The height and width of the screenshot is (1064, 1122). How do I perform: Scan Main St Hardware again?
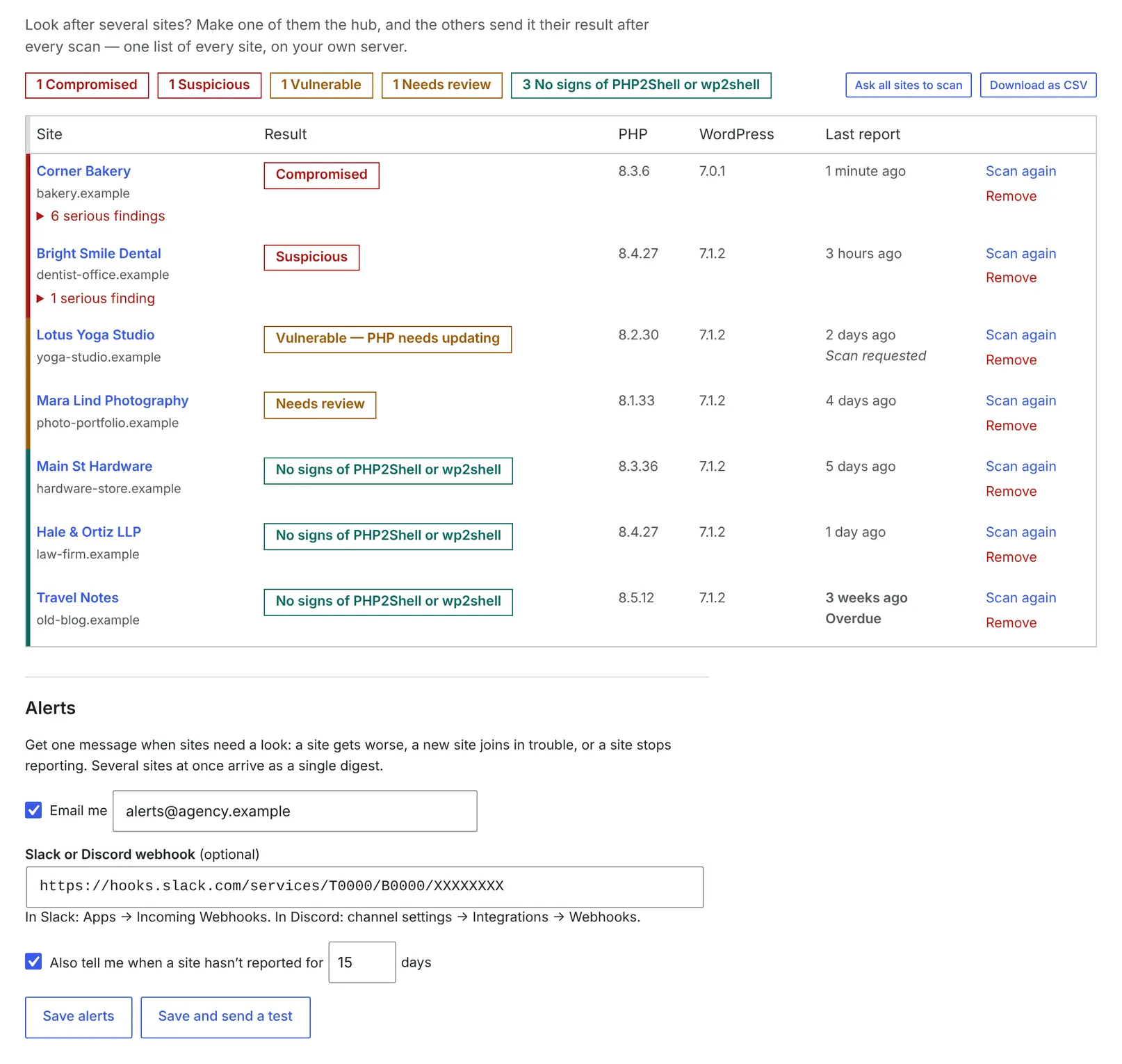click(x=1021, y=466)
